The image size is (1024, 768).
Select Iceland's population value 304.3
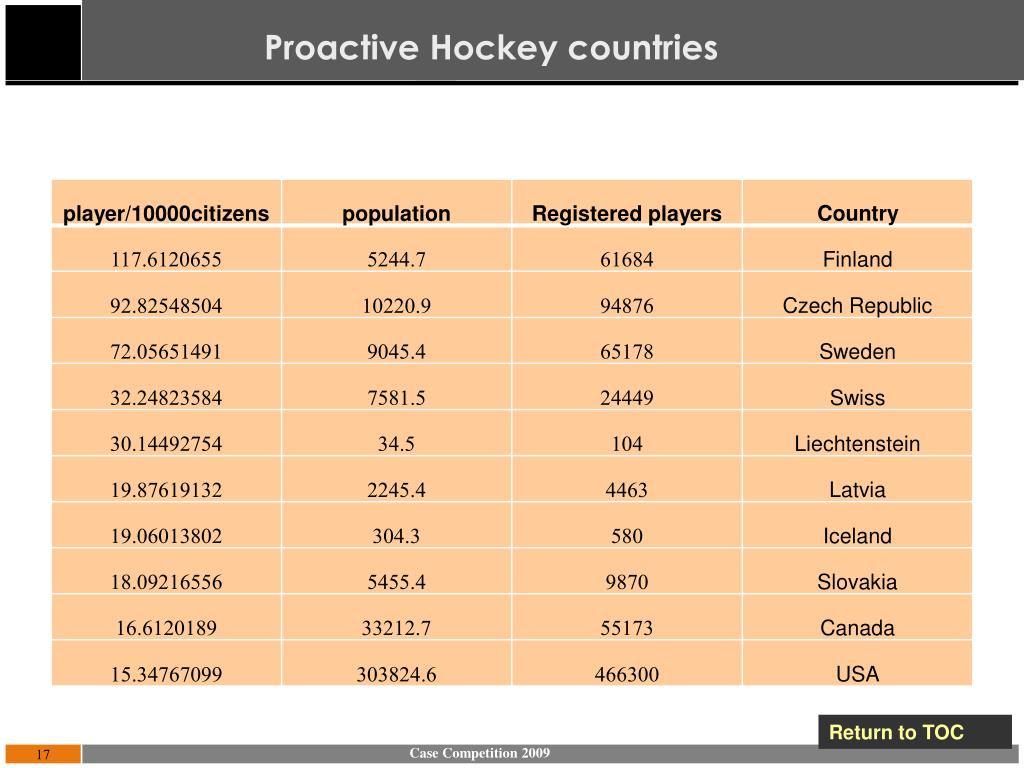[x=396, y=536]
